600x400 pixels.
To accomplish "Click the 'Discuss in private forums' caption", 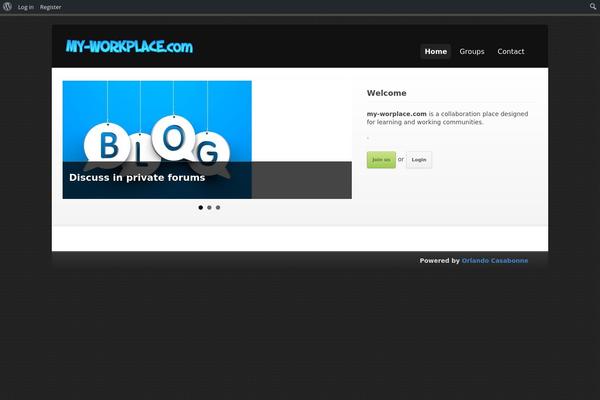I will 137,178.
